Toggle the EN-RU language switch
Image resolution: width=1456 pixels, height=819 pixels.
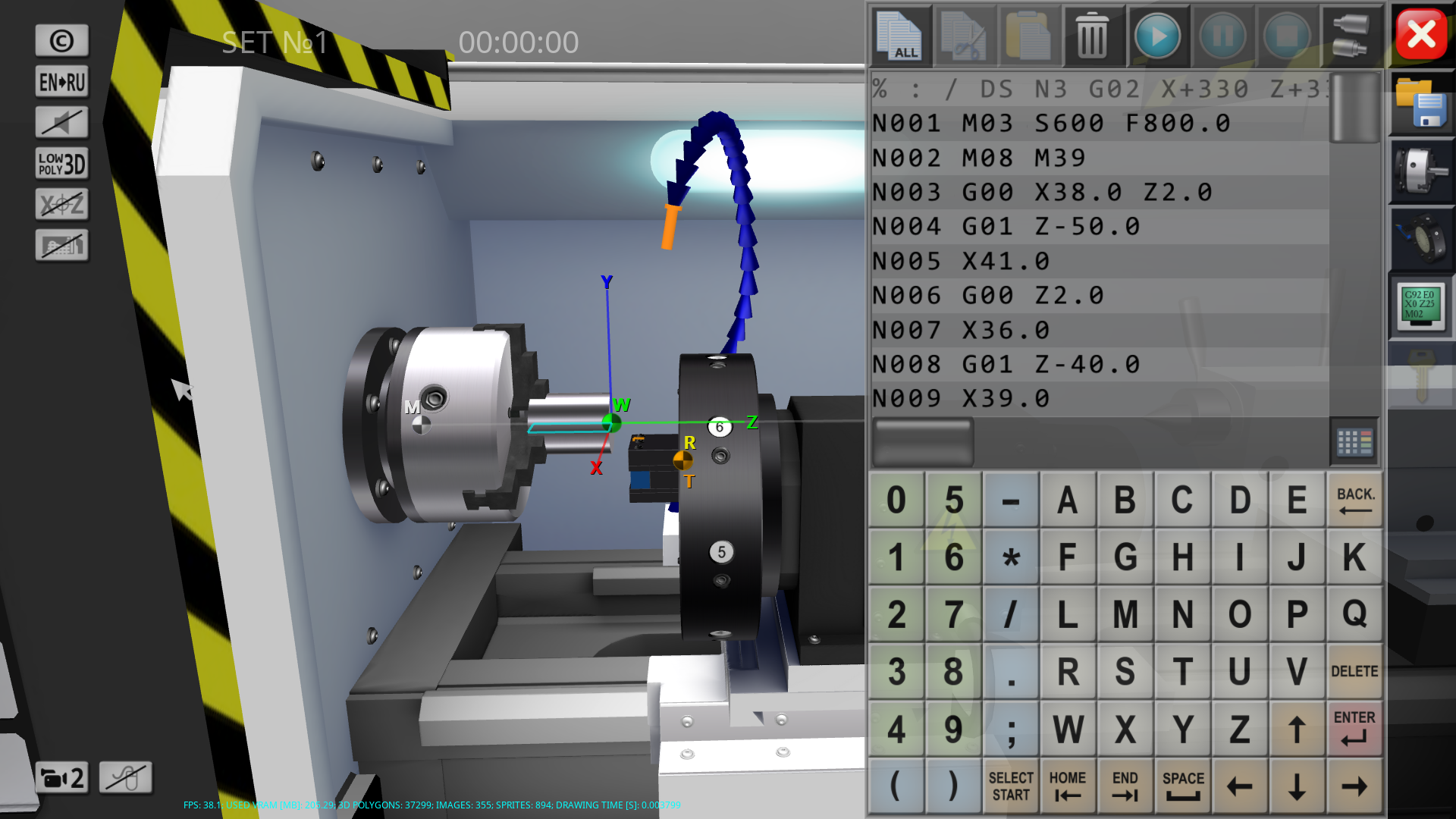point(61,82)
